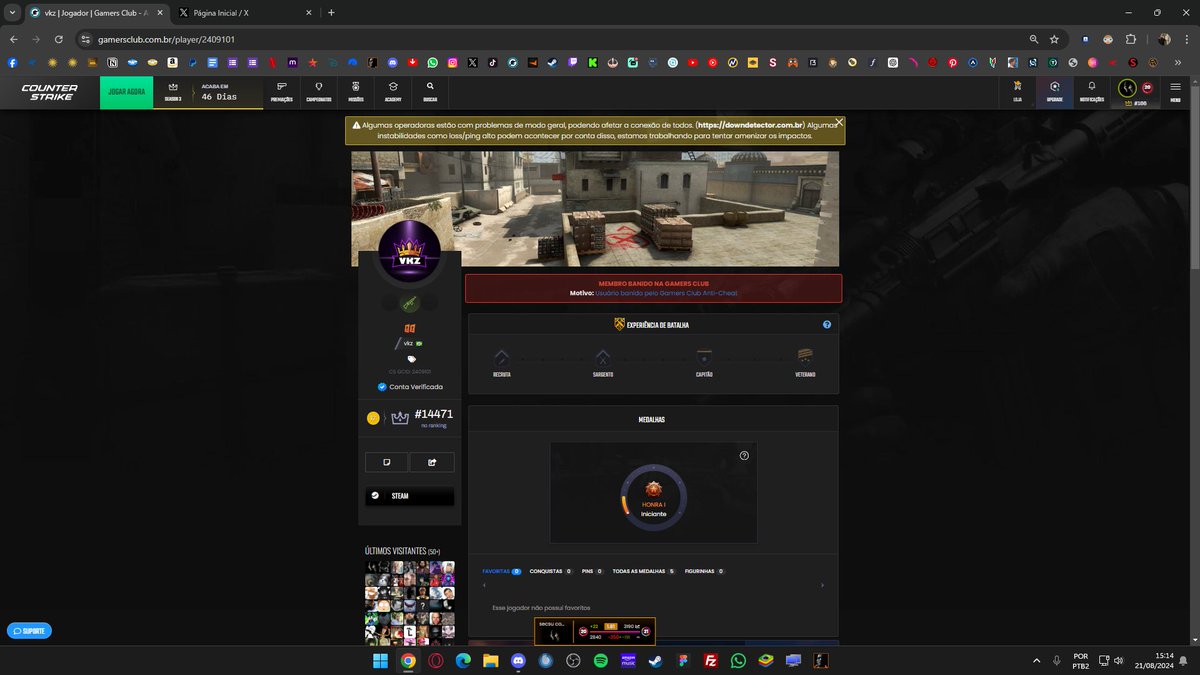
Task: Open the Facebook bookmark icon
Action: 12,62
